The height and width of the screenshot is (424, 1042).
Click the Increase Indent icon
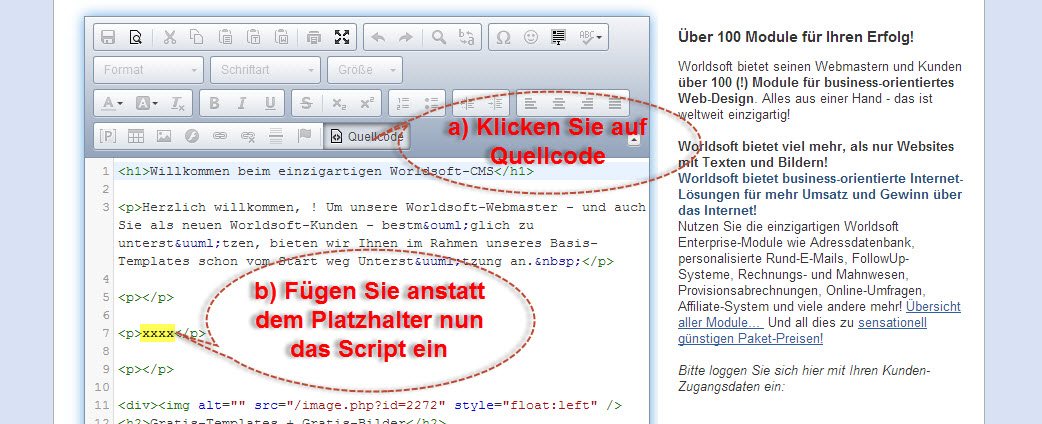[x=495, y=103]
